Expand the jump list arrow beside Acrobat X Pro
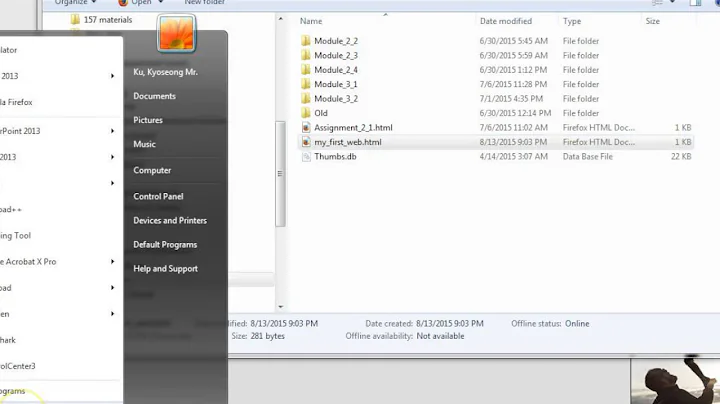This screenshot has width=720, height=404. (x=112, y=262)
